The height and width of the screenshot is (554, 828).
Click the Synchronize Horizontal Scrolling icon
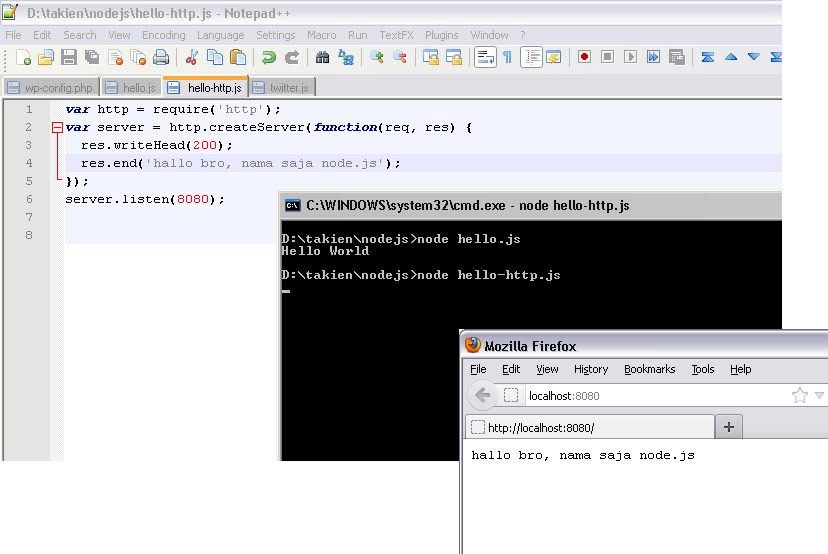[x=454, y=57]
